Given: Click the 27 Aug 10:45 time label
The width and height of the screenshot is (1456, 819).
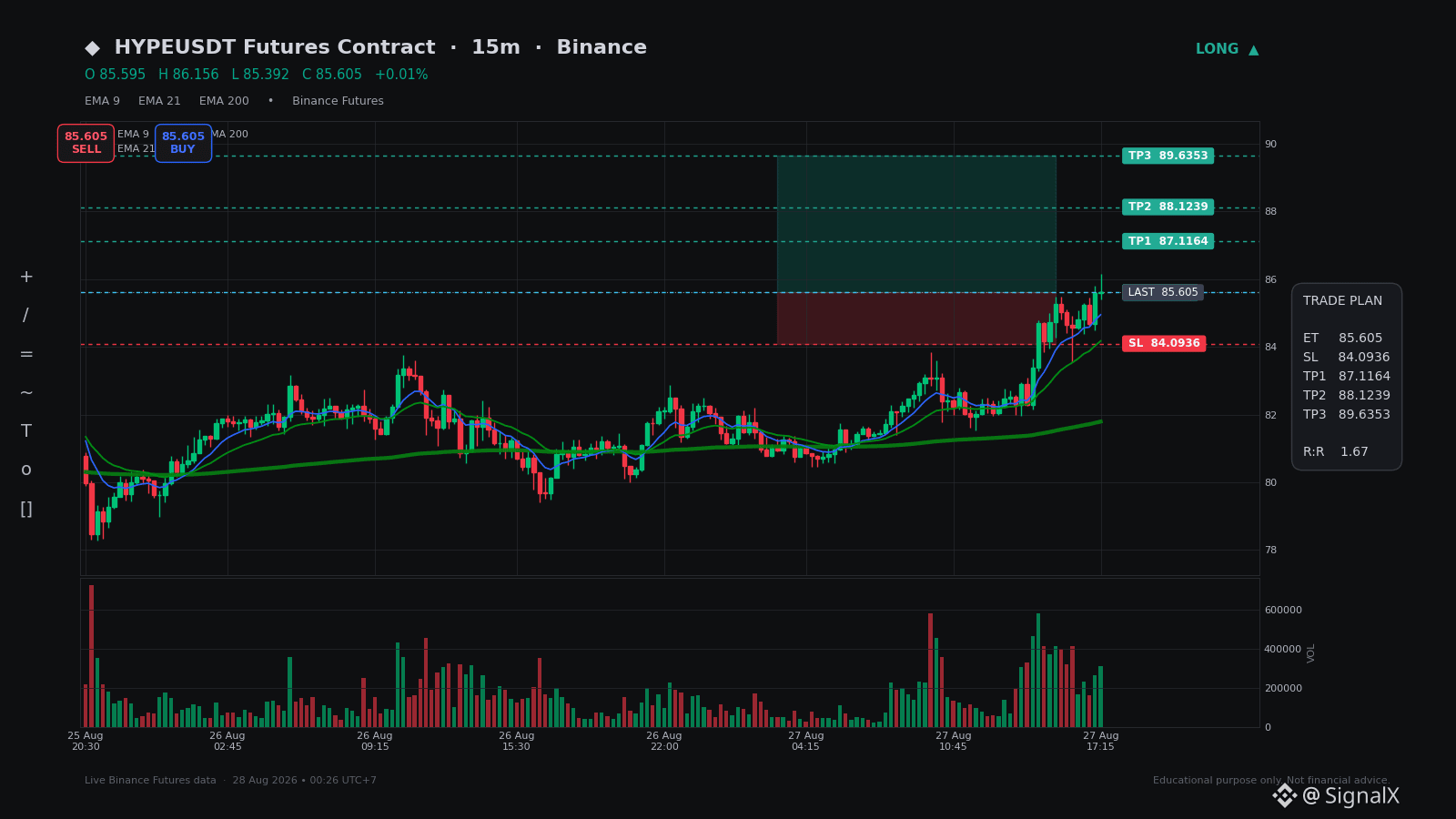Looking at the screenshot, I should click(954, 742).
